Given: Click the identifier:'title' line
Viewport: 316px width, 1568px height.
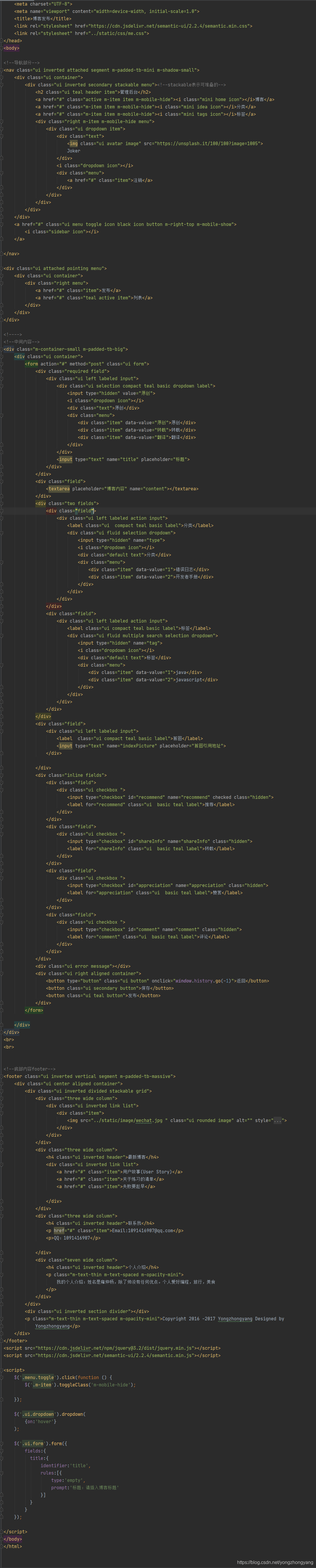Looking at the screenshot, I should coord(65,1466).
